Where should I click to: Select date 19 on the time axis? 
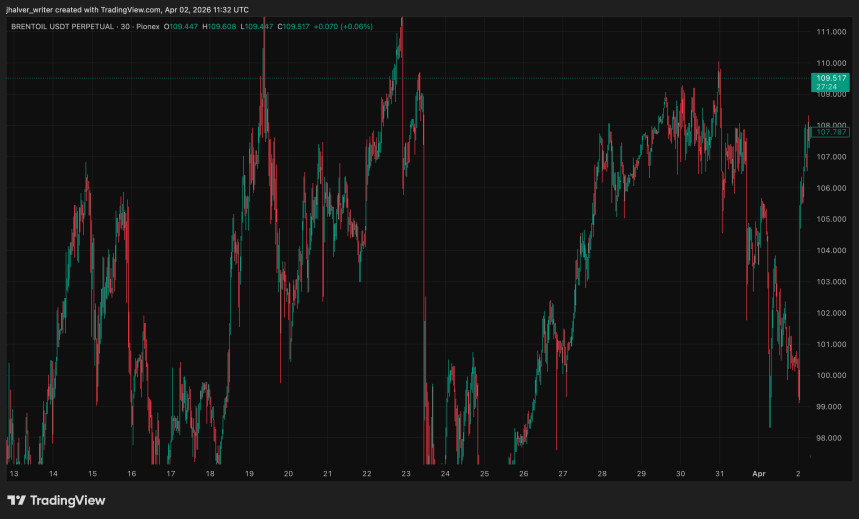tap(249, 473)
